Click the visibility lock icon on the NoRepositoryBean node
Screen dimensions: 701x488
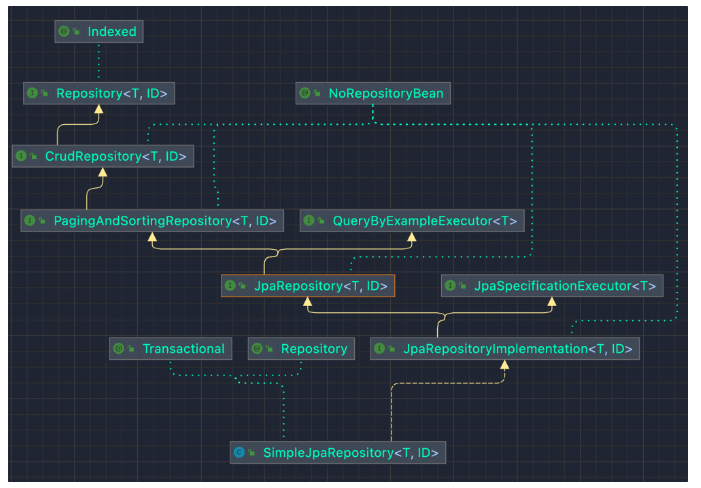pos(317,93)
